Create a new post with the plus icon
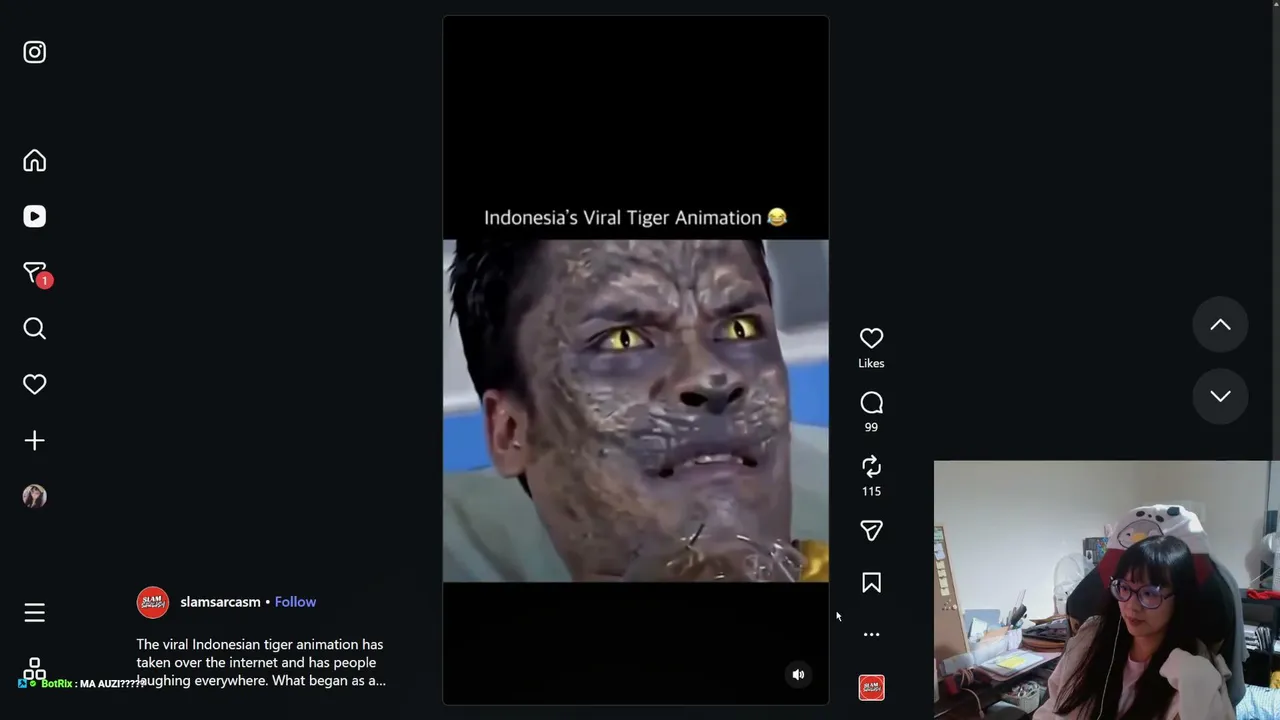Screen dimensions: 1280x720 point(35,441)
